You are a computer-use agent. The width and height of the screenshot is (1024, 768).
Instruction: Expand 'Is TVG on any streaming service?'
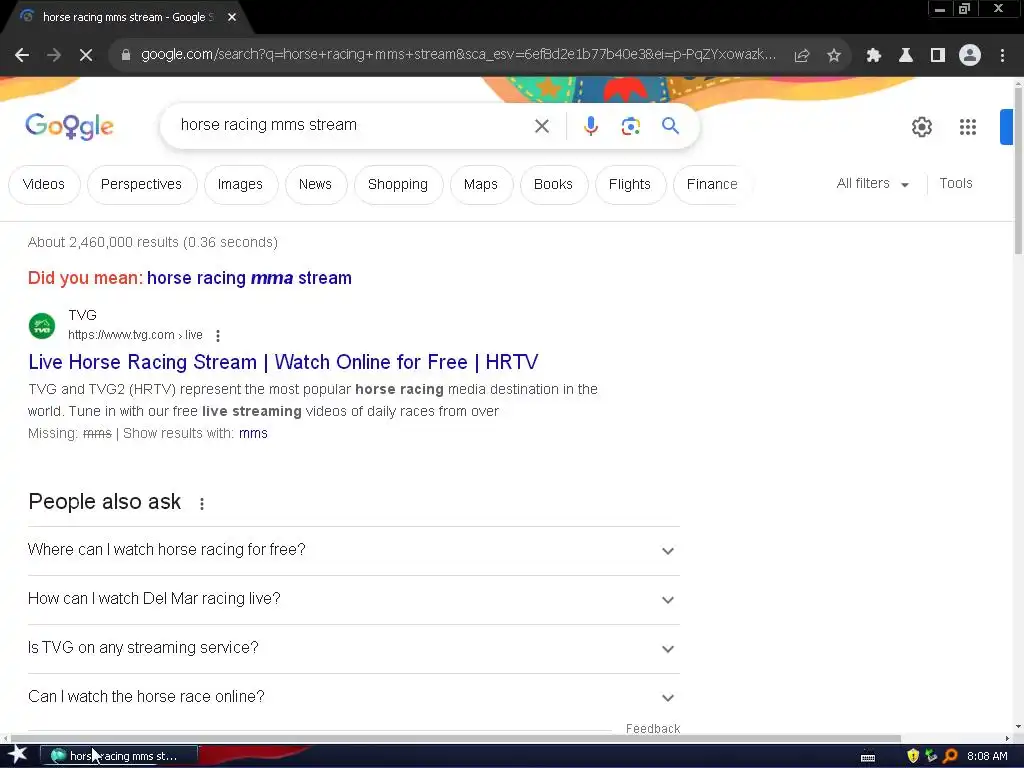pos(353,648)
